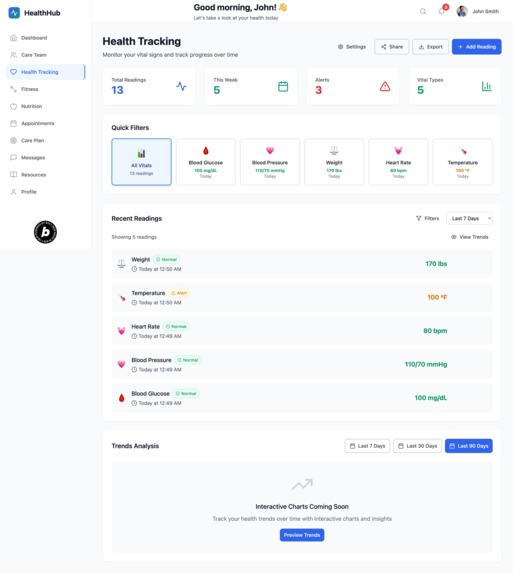
Task: Click the Health Tracking sidebar heart icon
Action: (x=14, y=72)
